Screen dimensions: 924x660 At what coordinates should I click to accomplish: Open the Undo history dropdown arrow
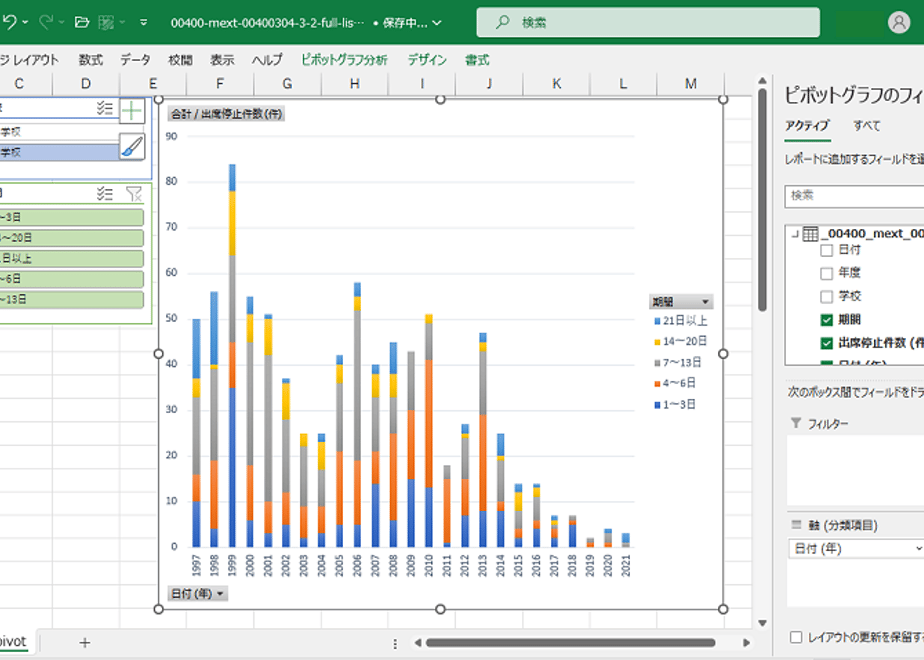tap(25, 22)
